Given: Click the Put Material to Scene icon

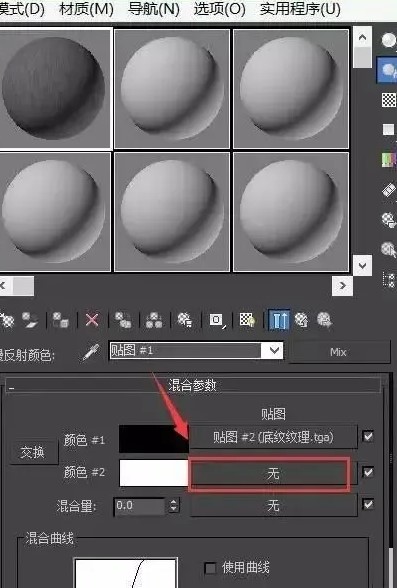Looking at the screenshot, I should pyautogui.click(x=30, y=320).
